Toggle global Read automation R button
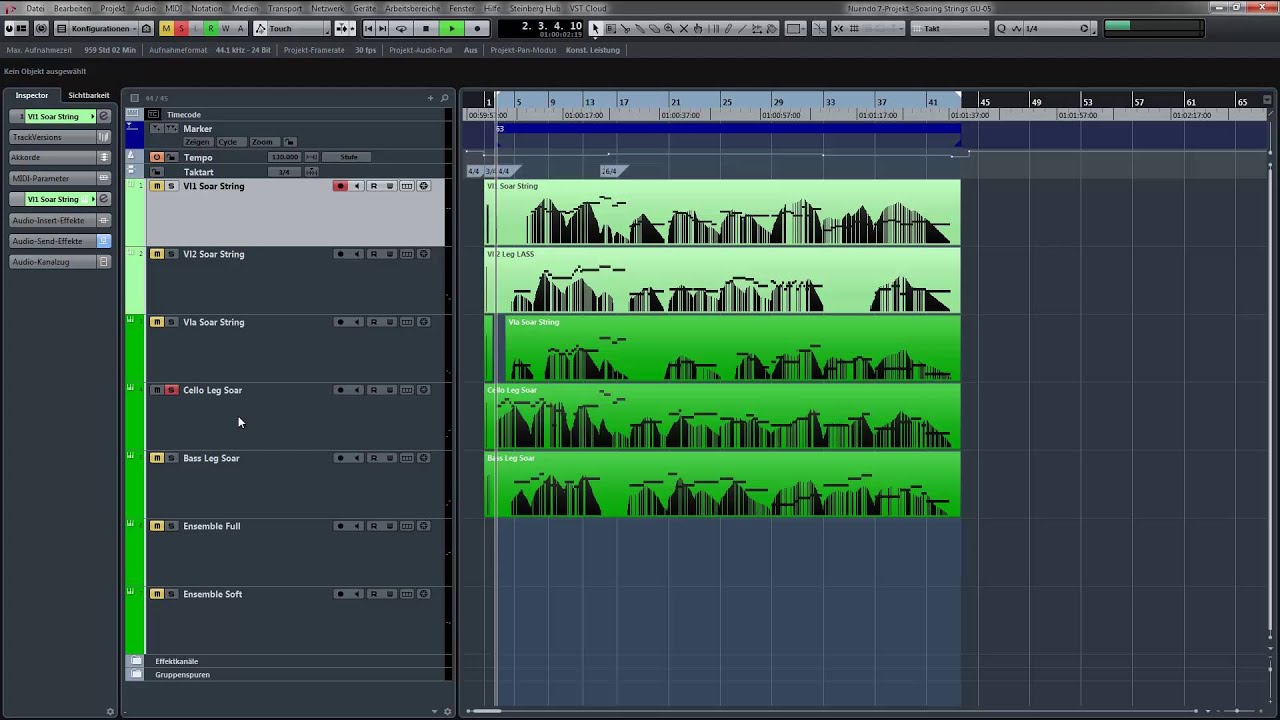1280x720 pixels. point(211,29)
